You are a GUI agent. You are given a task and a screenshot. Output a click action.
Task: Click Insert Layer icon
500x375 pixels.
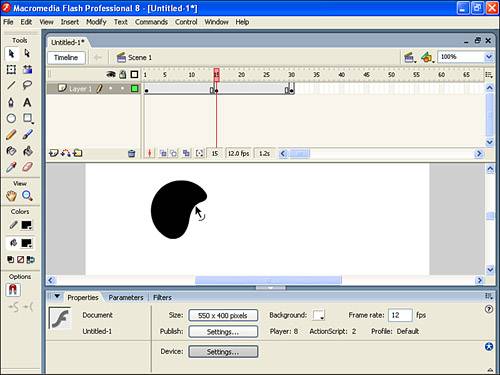(x=53, y=153)
